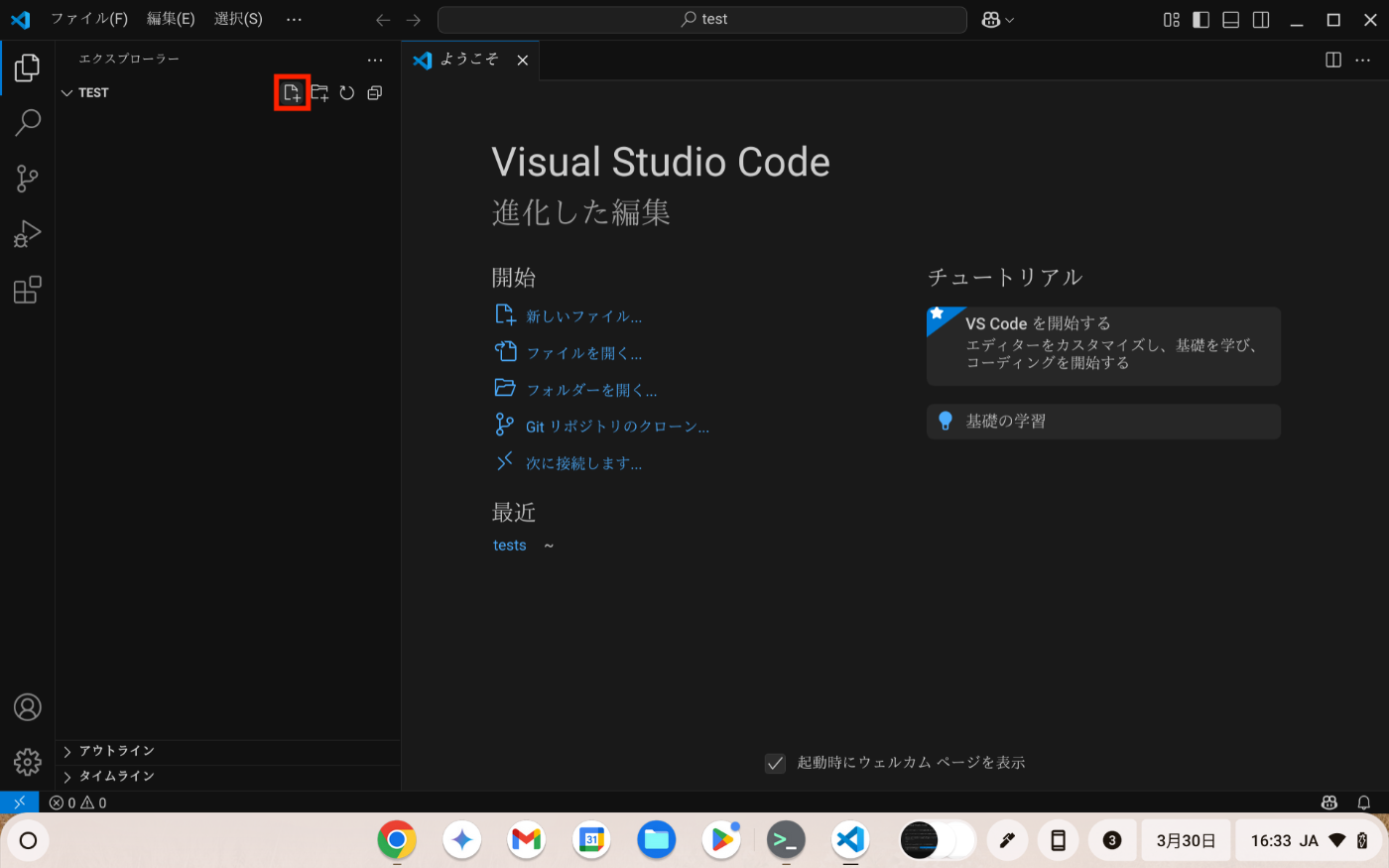Viewport: 1389px width, 868px height.
Task: Open the Manage gear settings icon
Action: pyautogui.click(x=28, y=762)
